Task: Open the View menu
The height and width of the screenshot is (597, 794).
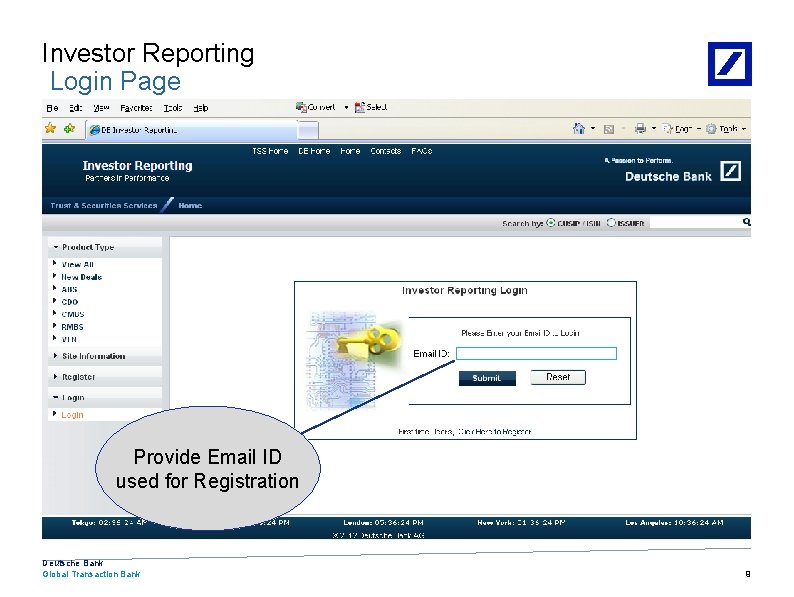Action: pyautogui.click(x=101, y=108)
